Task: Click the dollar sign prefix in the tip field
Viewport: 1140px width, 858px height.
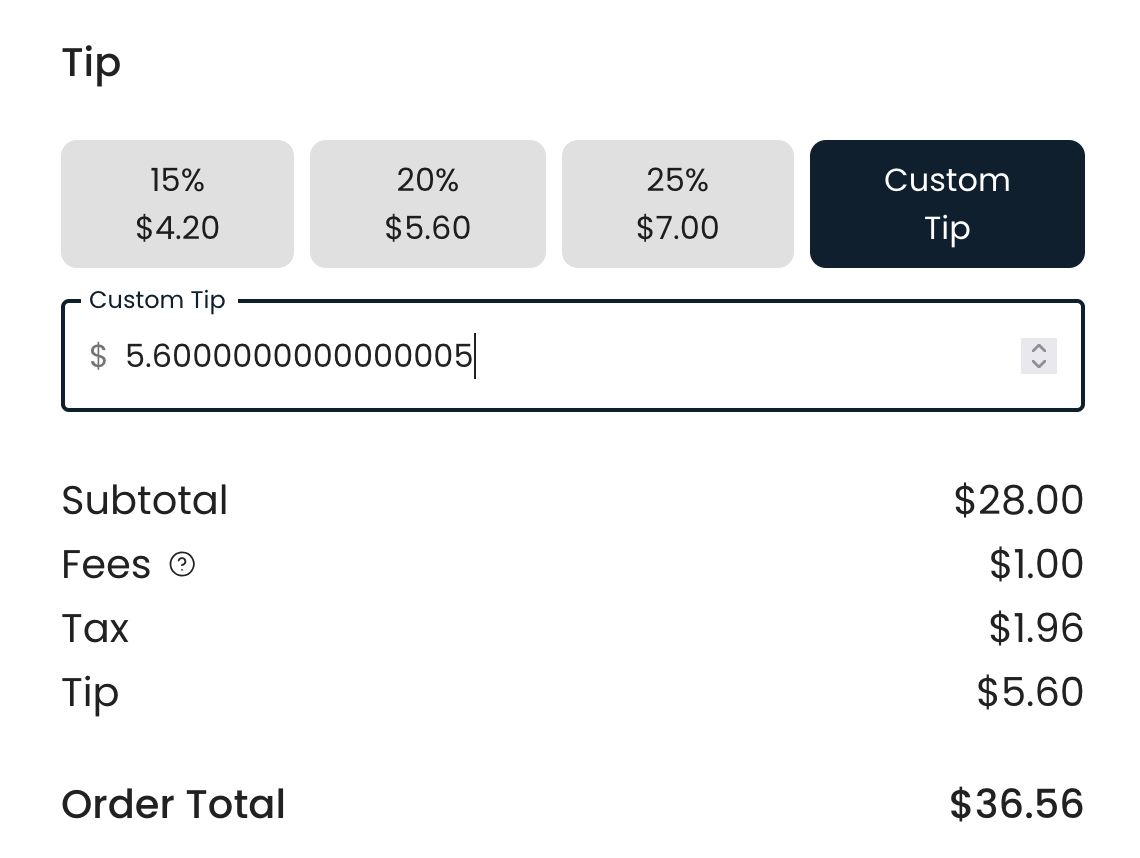Action: [98, 356]
